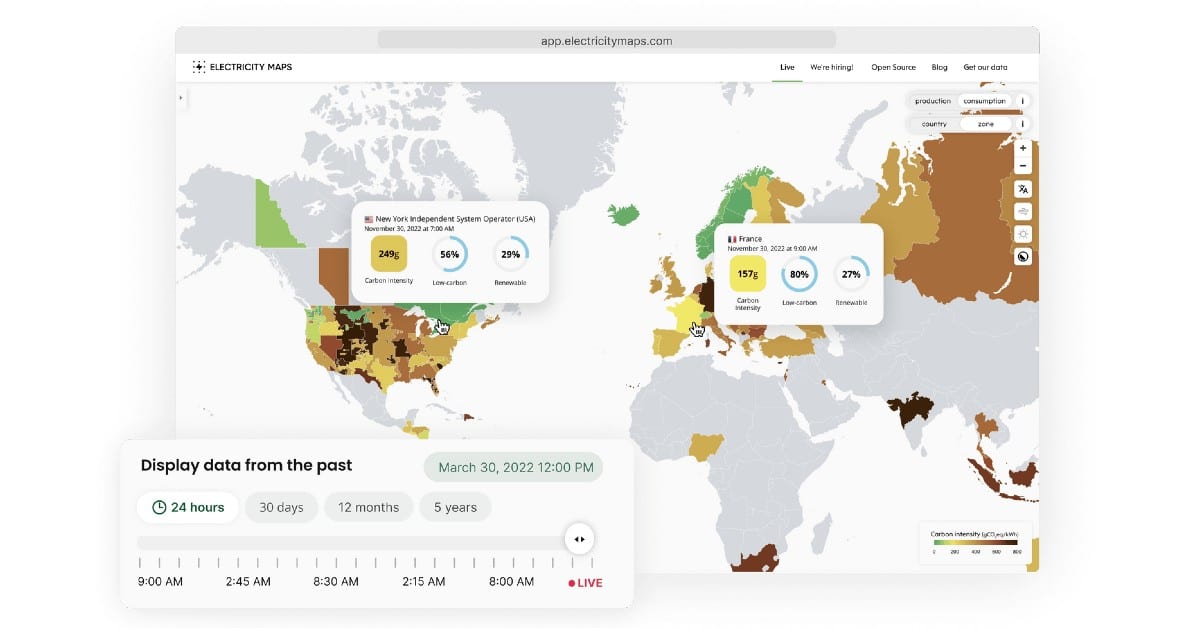The height and width of the screenshot is (628, 1200).
Task: Click the app.electricitymaps.com address bar
Action: pos(606,41)
